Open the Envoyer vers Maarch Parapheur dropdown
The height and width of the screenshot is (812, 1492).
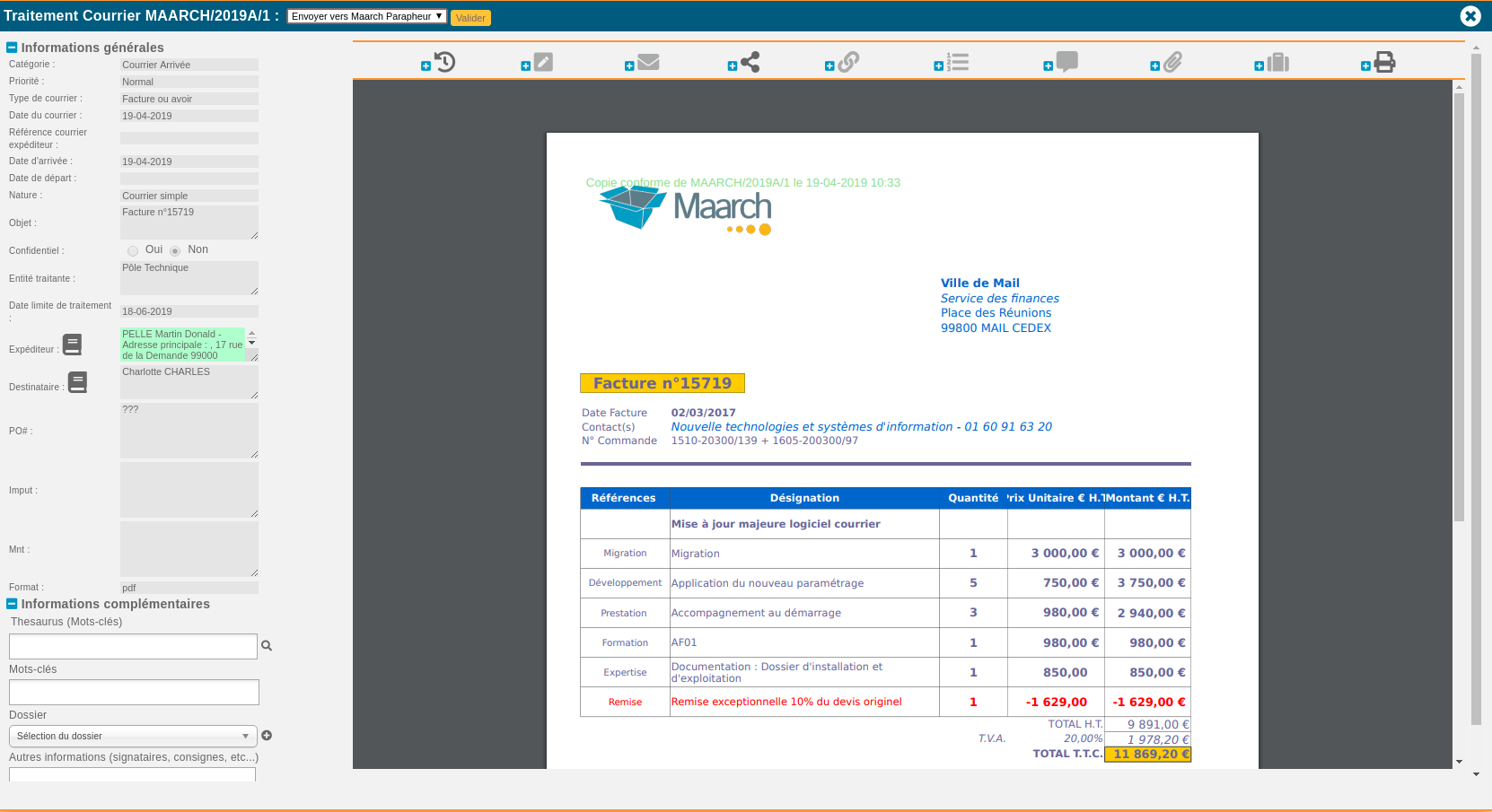point(366,16)
